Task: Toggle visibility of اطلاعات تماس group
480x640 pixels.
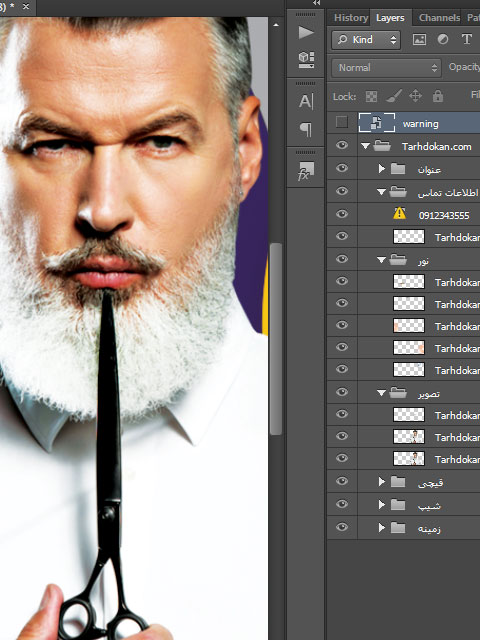Action: 342,191
